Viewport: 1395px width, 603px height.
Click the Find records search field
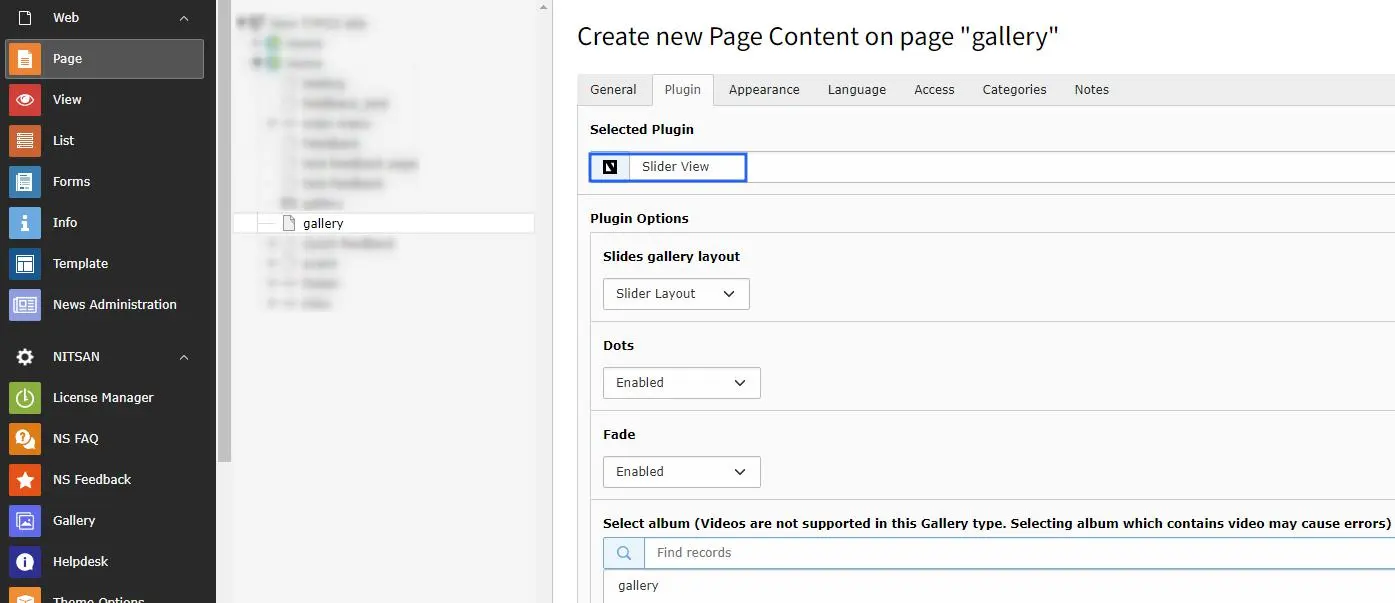[1019, 553]
